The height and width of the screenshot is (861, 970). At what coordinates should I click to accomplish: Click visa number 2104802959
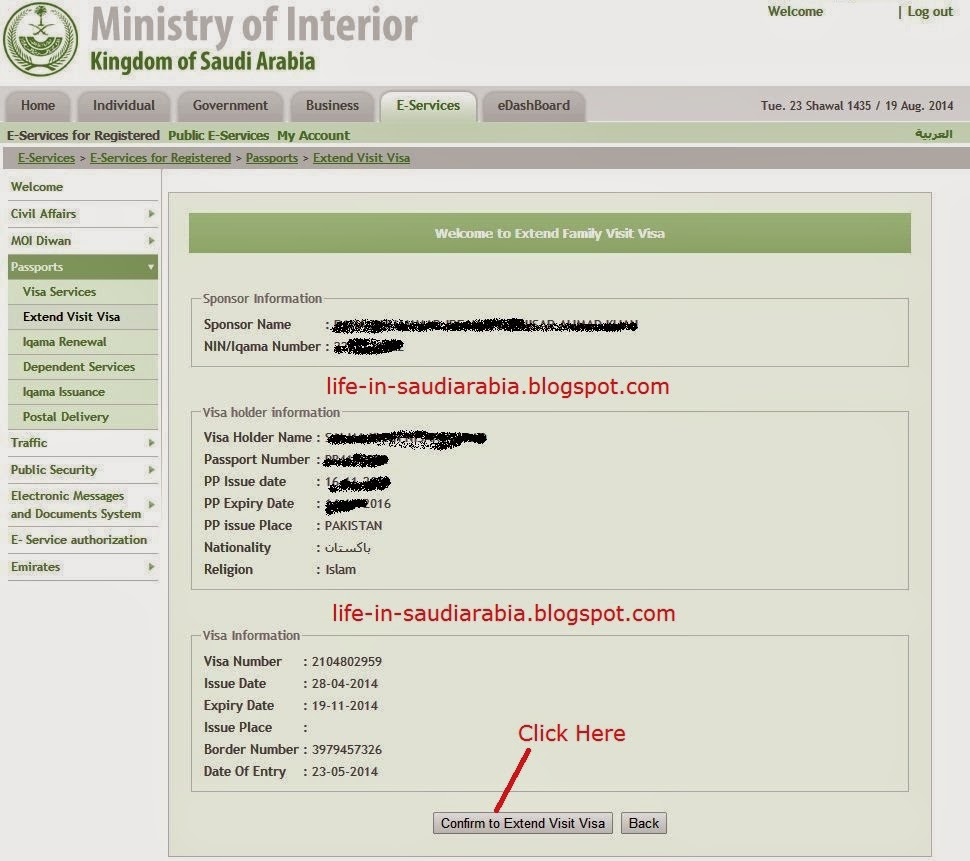[346, 662]
